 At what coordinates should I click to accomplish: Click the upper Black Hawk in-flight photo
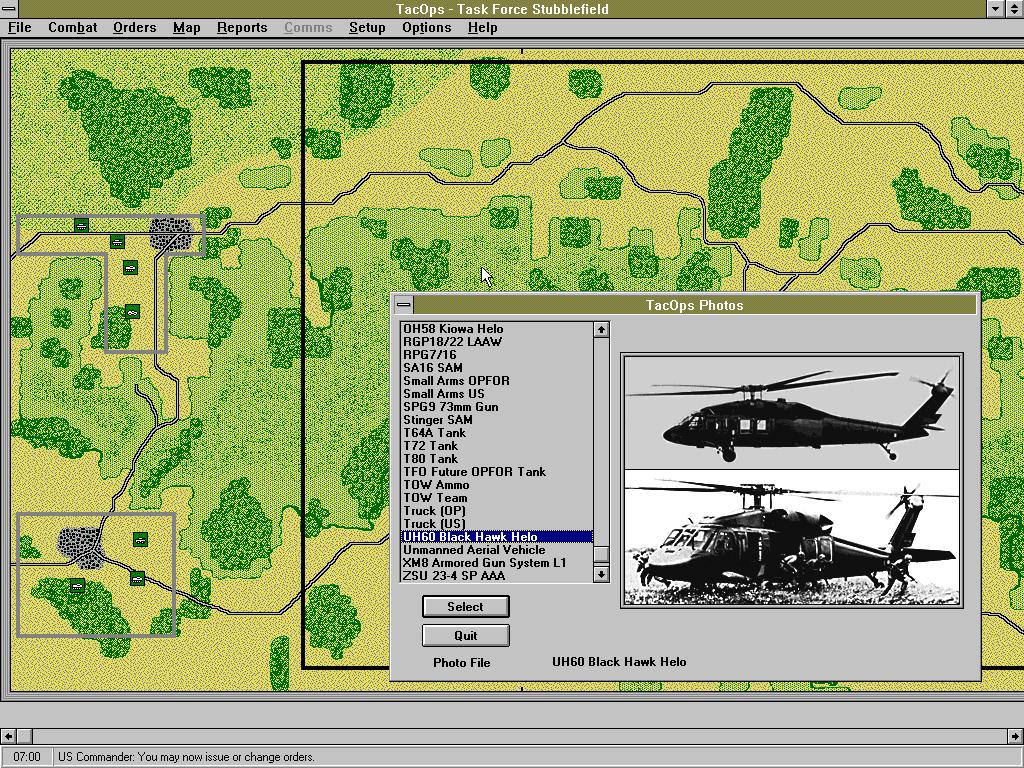pos(792,413)
